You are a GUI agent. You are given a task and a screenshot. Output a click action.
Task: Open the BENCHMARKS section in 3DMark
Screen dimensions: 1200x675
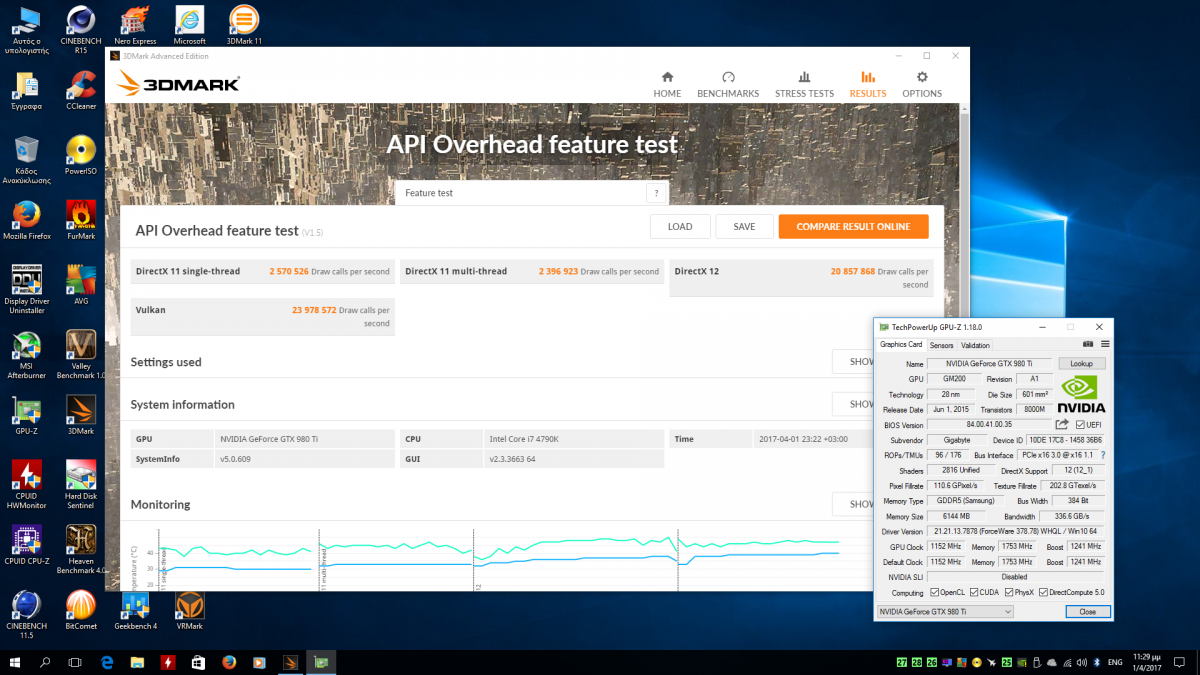(x=728, y=85)
